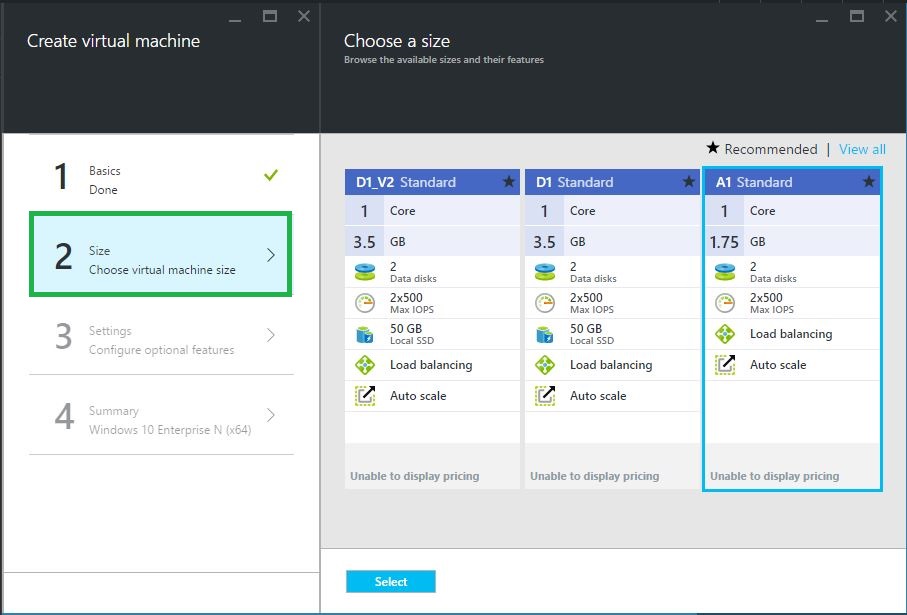The height and width of the screenshot is (615, 907).
Task: Open step 1 Basics
Action: point(161,175)
